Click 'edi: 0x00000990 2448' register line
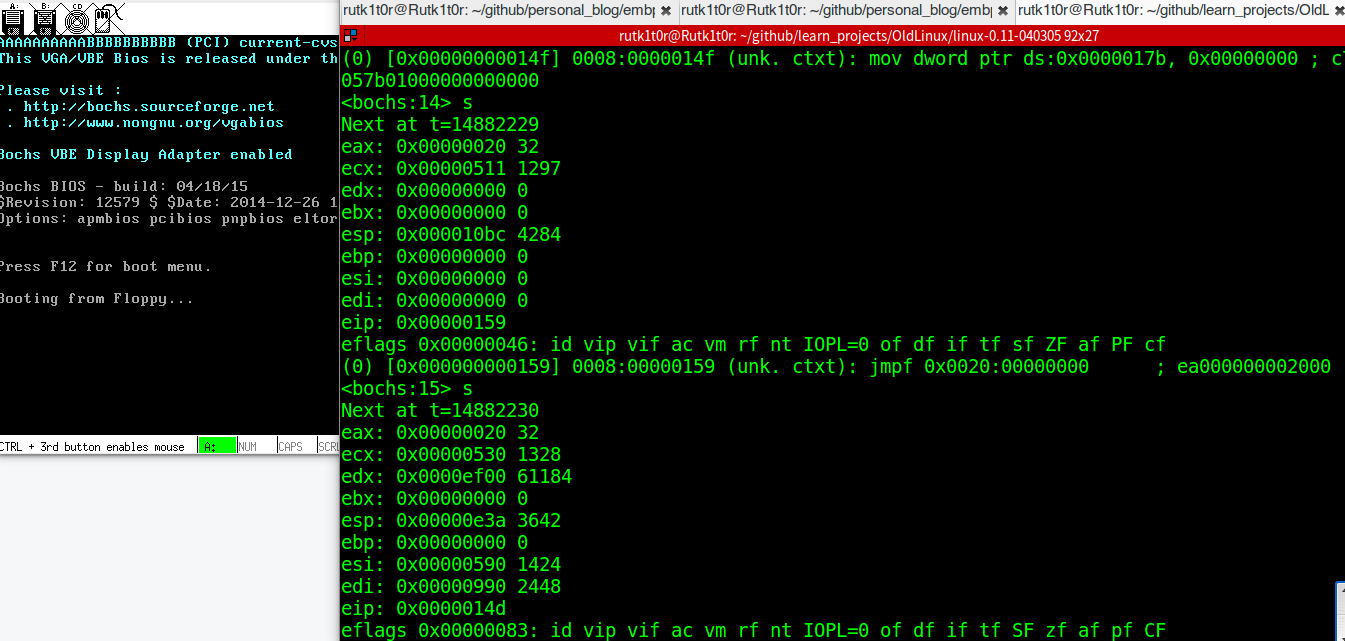 pos(451,586)
